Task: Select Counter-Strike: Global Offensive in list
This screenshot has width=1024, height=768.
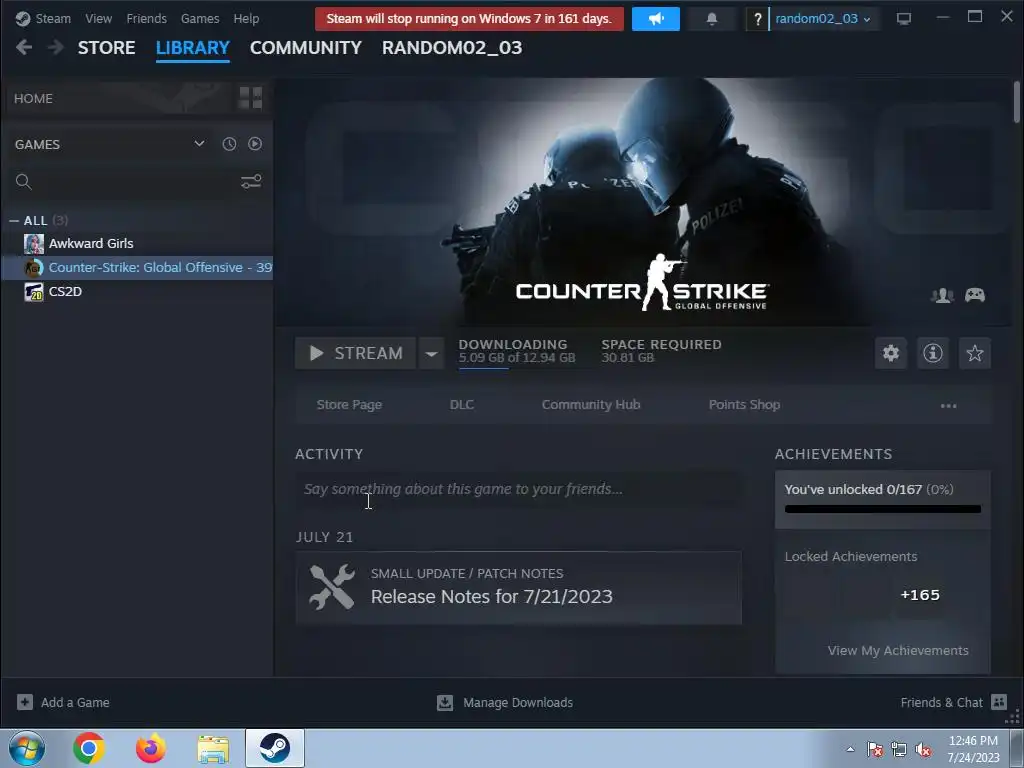Action: pos(137,268)
